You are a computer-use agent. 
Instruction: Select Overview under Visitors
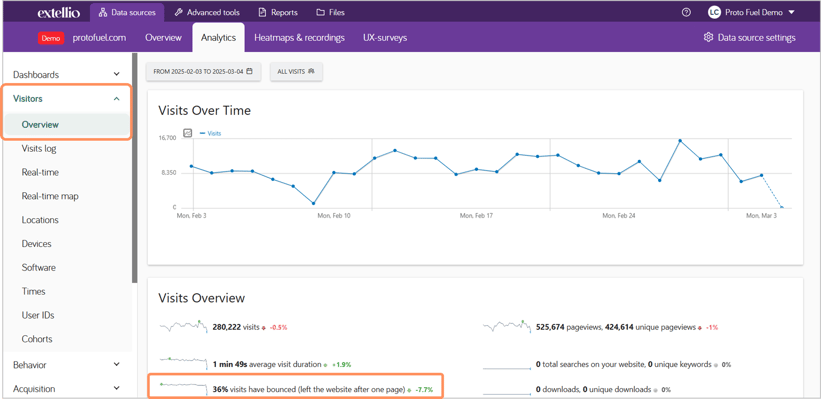[x=66, y=125]
